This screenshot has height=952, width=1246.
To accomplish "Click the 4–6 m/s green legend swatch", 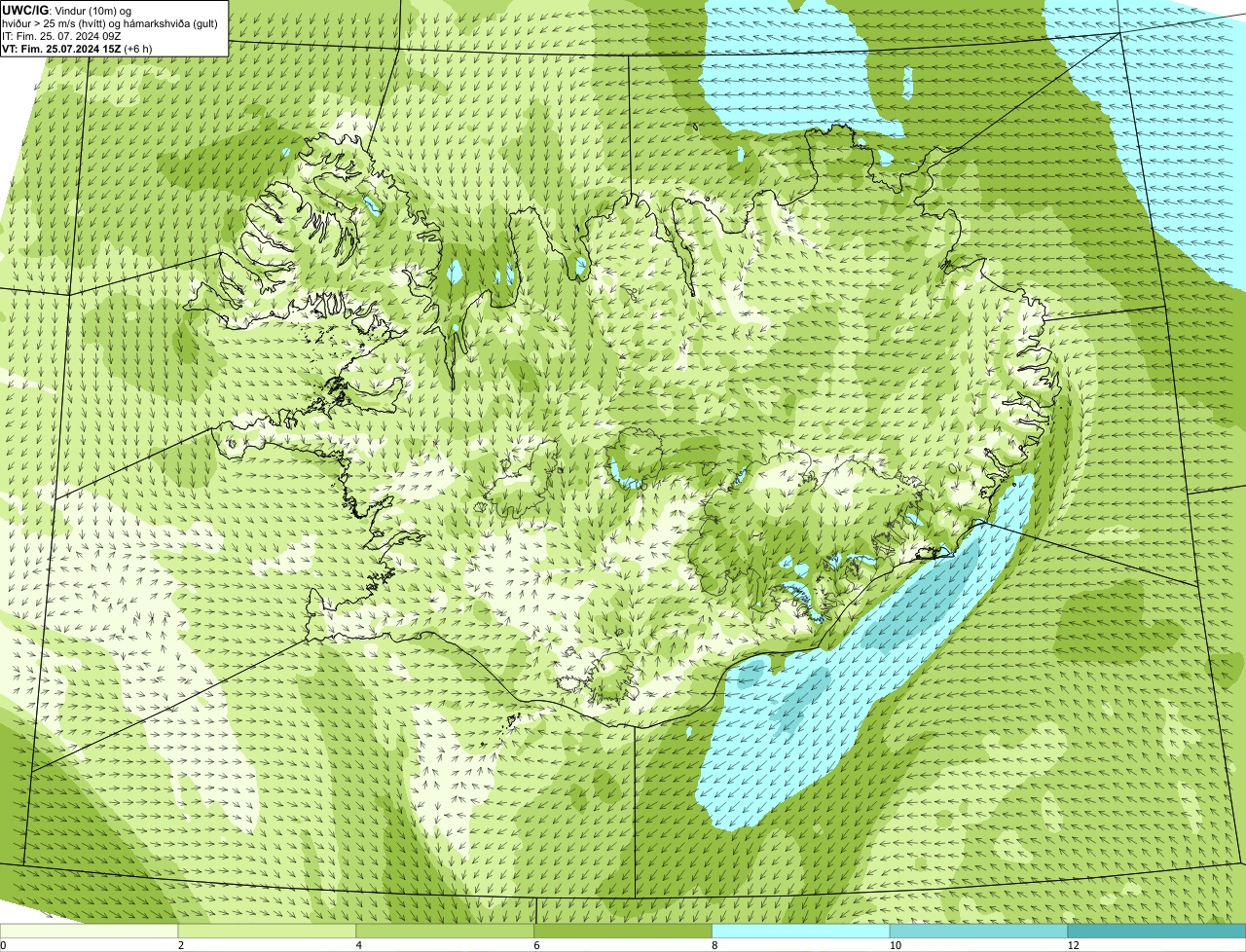I will tap(446, 932).
